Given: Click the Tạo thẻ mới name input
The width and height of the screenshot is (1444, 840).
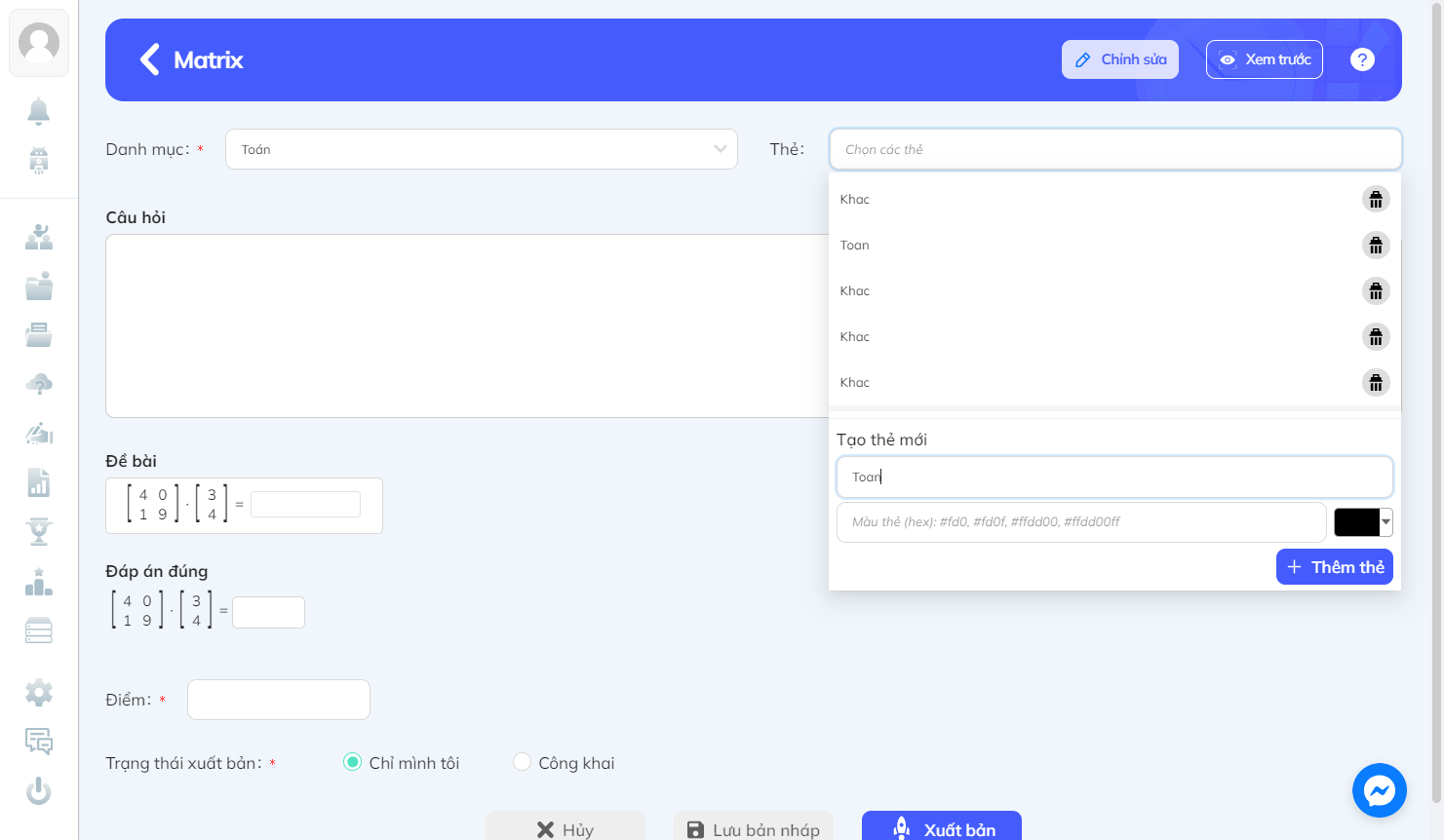Looking at the screenshot, I should point(1114,477).
